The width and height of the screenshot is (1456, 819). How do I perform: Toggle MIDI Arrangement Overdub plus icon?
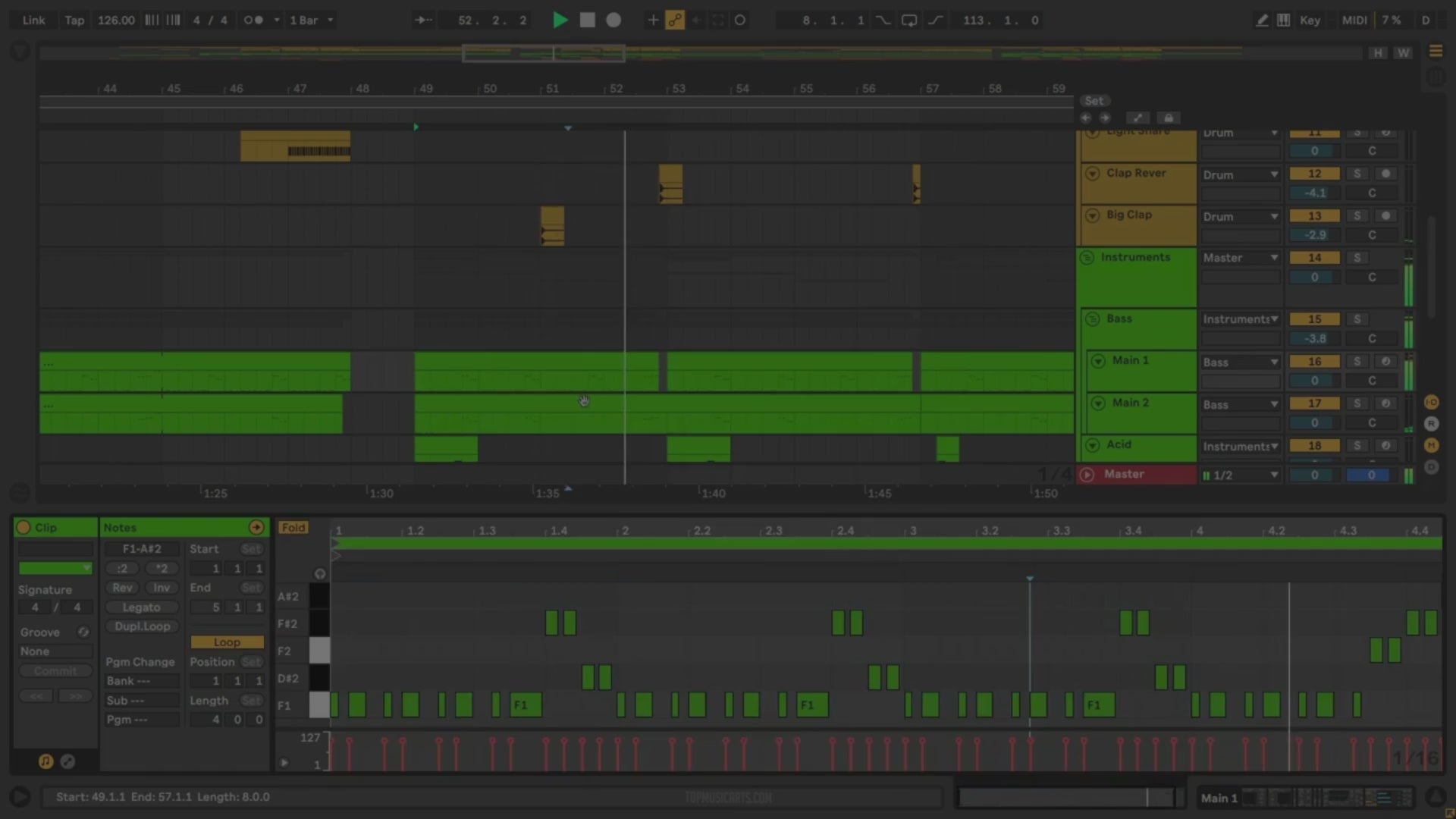click(x=653, y=20)
